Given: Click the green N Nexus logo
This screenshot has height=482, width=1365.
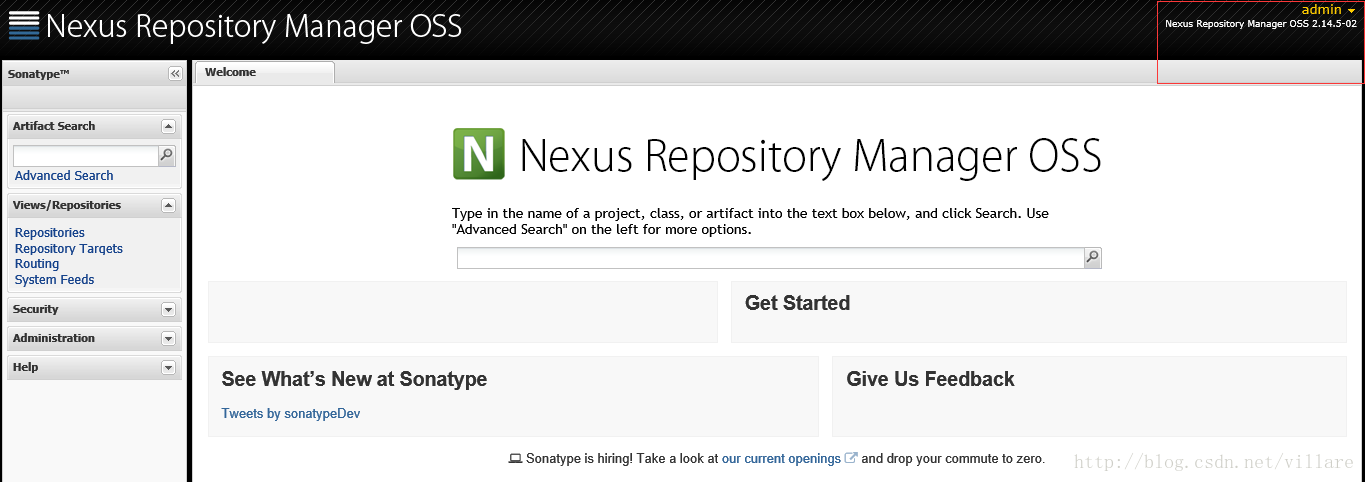Looking at the screenshot, I should (479, 154).
